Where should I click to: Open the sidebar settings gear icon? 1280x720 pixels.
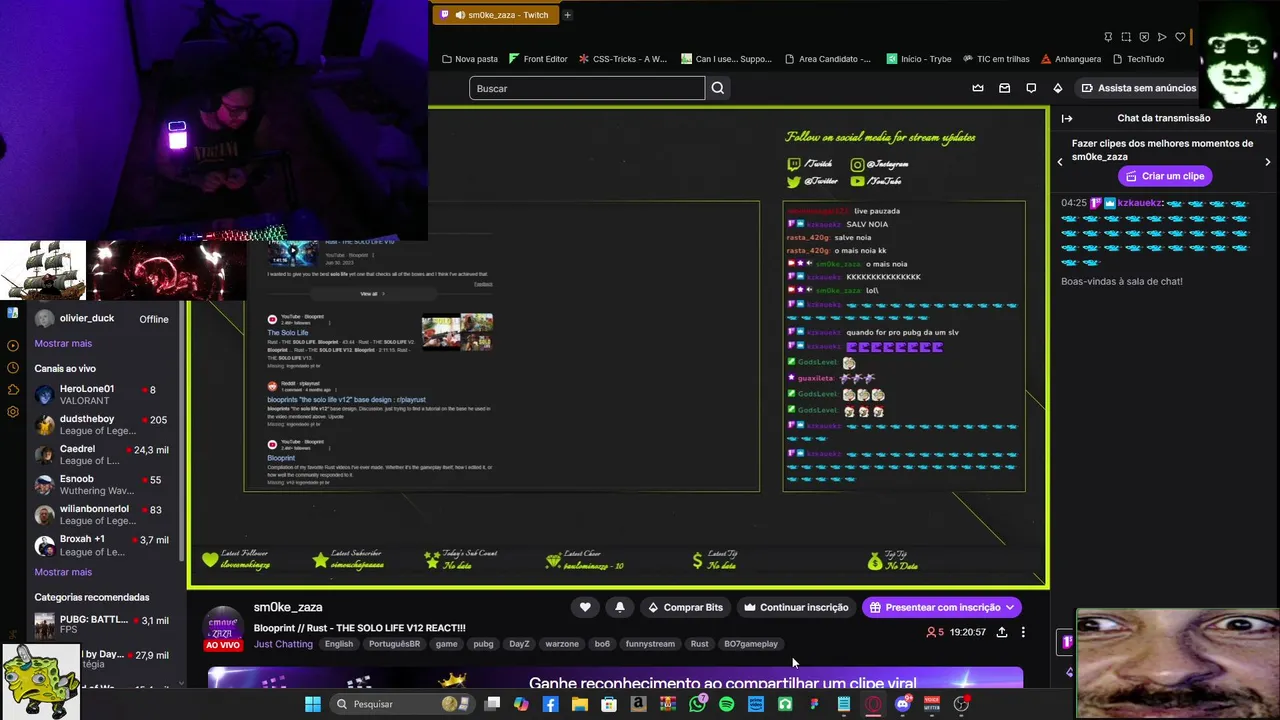click(13, 412)
